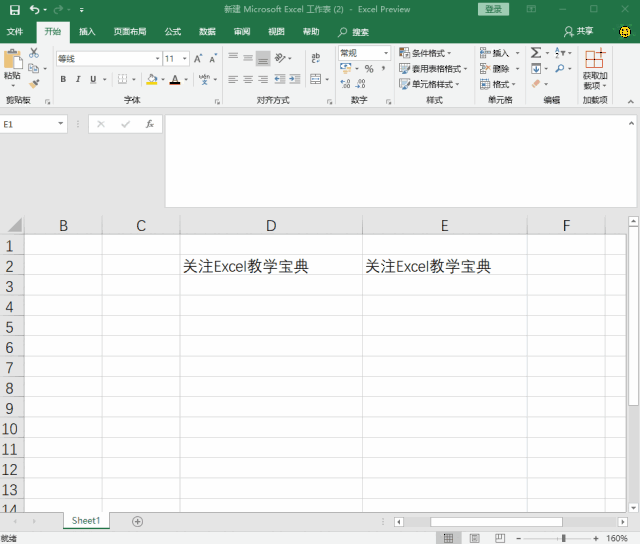Switch to the Insert tab
This screenshot has width=640, height=544.
87,32
